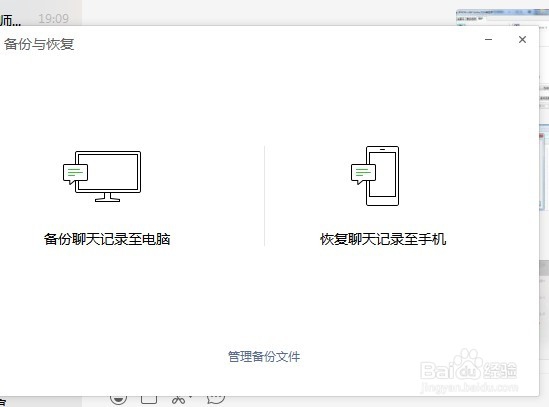This screenshot has width=549, height=407.
Task: Select 恢复聊天记录至手机 option
Action: [x=383, y=239]
